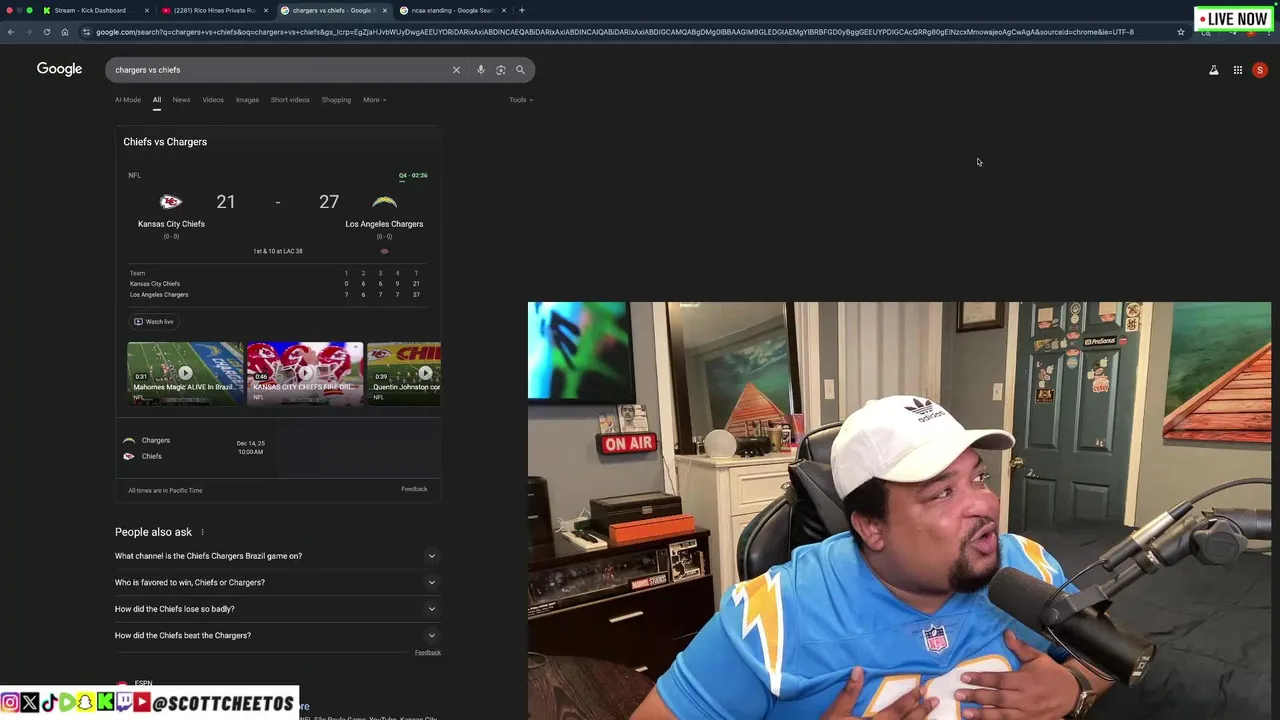Expand 'Who is favored to win, Chiefs or Chargers?'

coord(277,582)
